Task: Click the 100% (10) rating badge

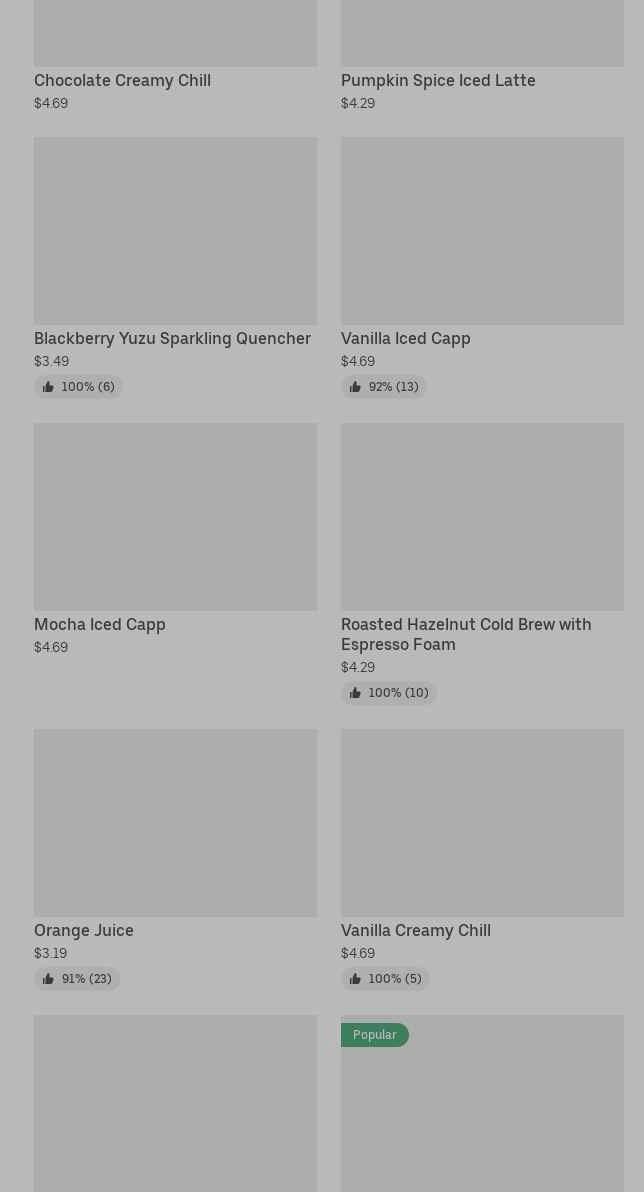Action: (x=389, y=693)
